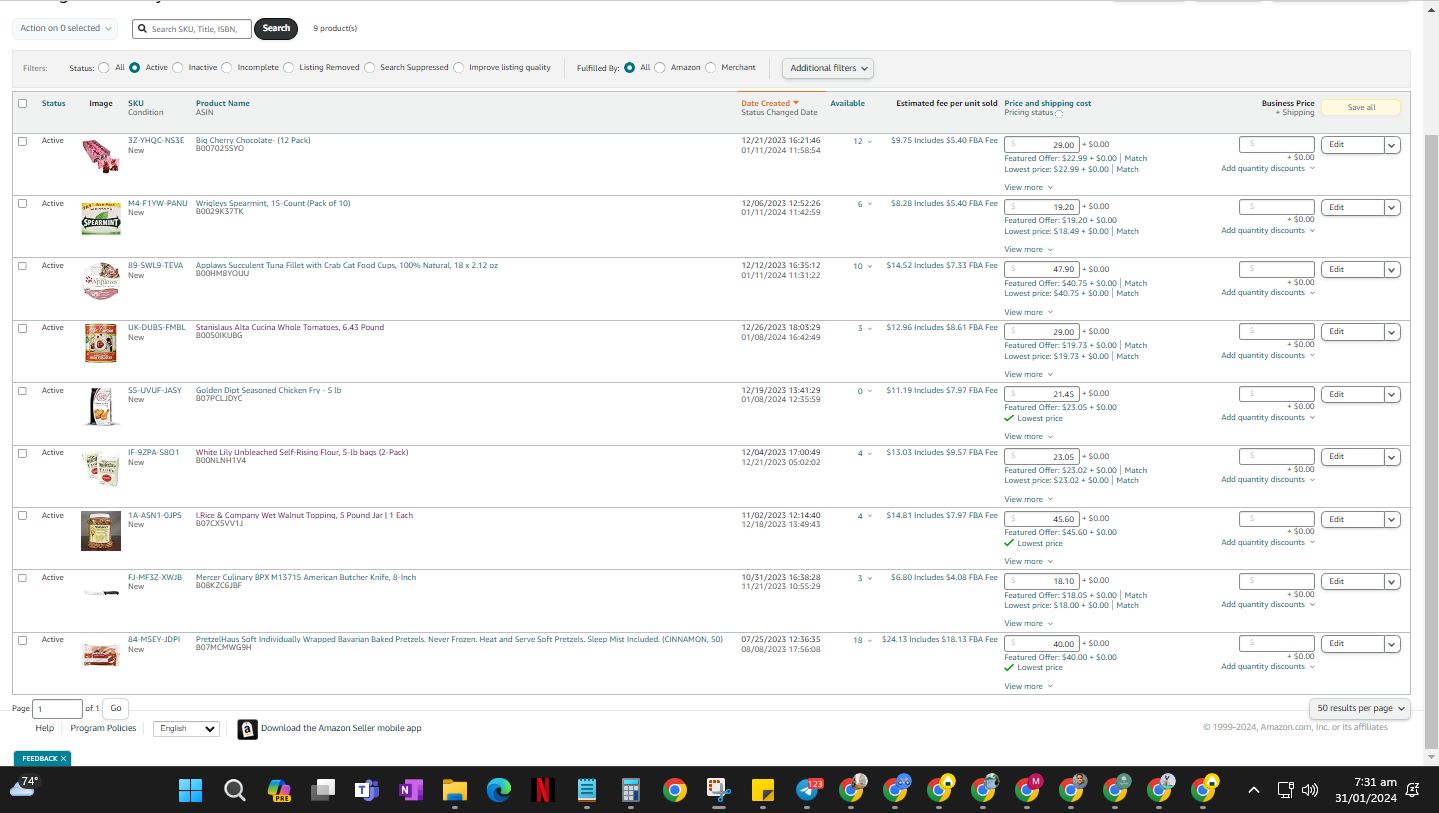
Task: Open Task View on the taskbar
Action: coord(322,790)
